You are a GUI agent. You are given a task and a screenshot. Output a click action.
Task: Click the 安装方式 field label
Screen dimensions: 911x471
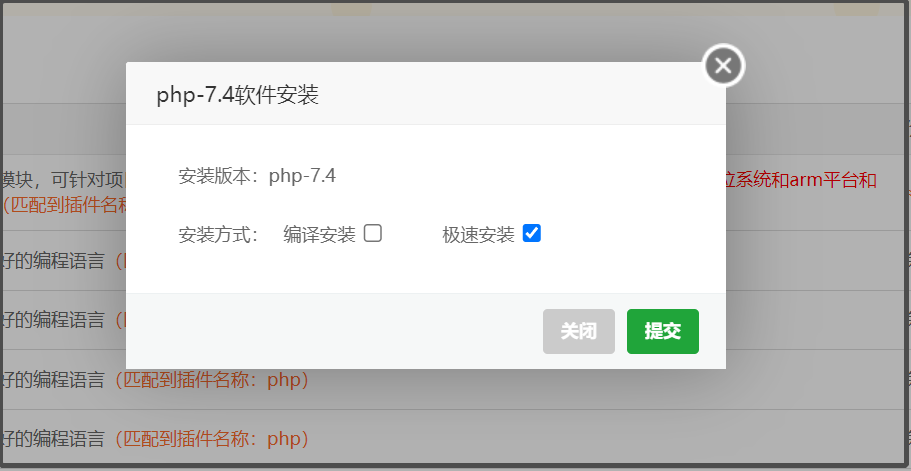(x=218, y=235)
